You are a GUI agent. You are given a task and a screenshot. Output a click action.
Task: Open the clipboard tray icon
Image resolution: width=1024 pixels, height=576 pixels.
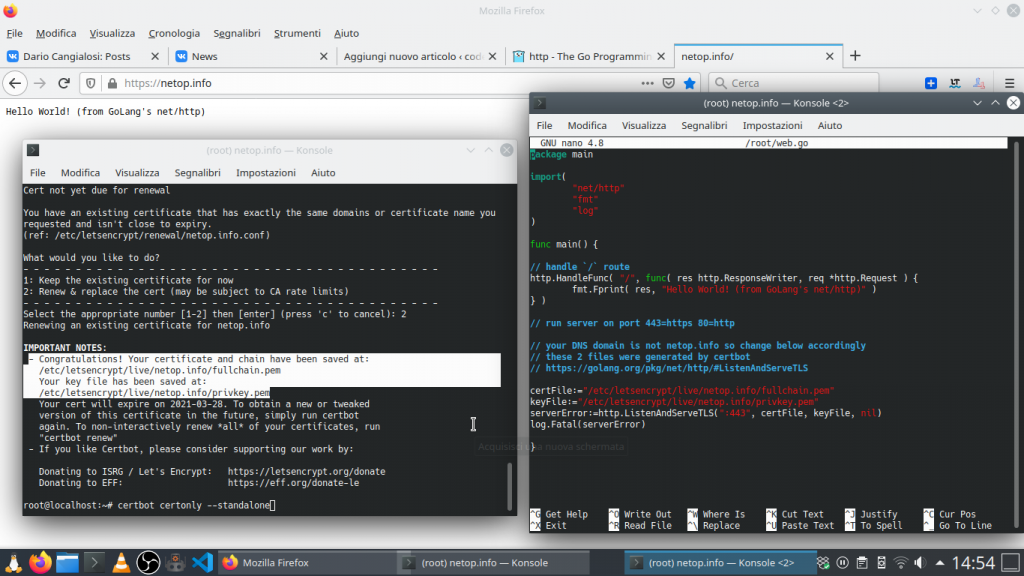[x=862, y=562]
